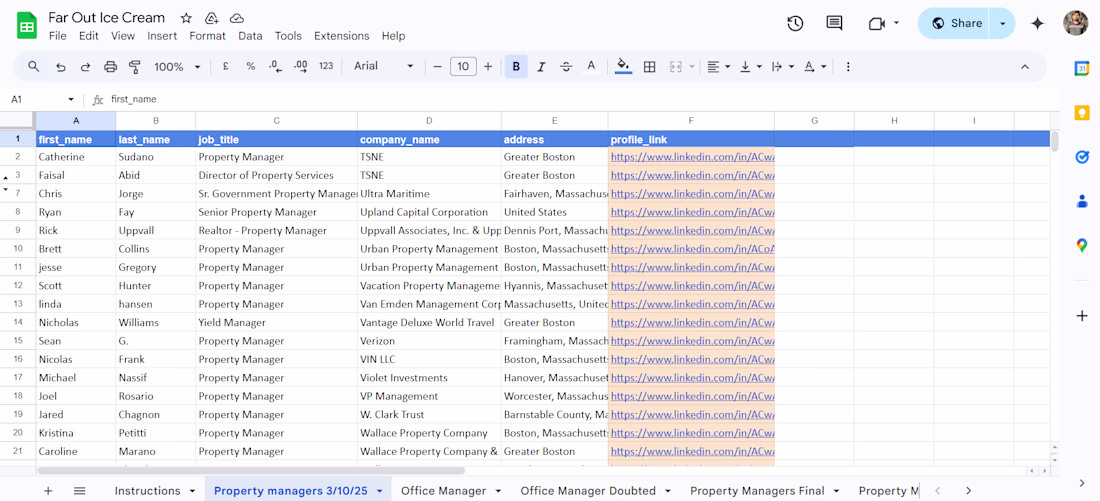Viewport: 1100px width, 501px height.
Task: Open the Arial font dropdown
Action: (384, 66)
